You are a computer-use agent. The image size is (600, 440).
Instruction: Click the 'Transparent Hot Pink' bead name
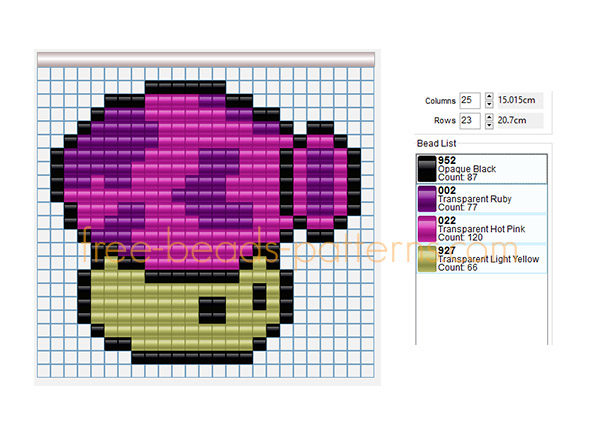pyautogui.click(x=481, y=229)
